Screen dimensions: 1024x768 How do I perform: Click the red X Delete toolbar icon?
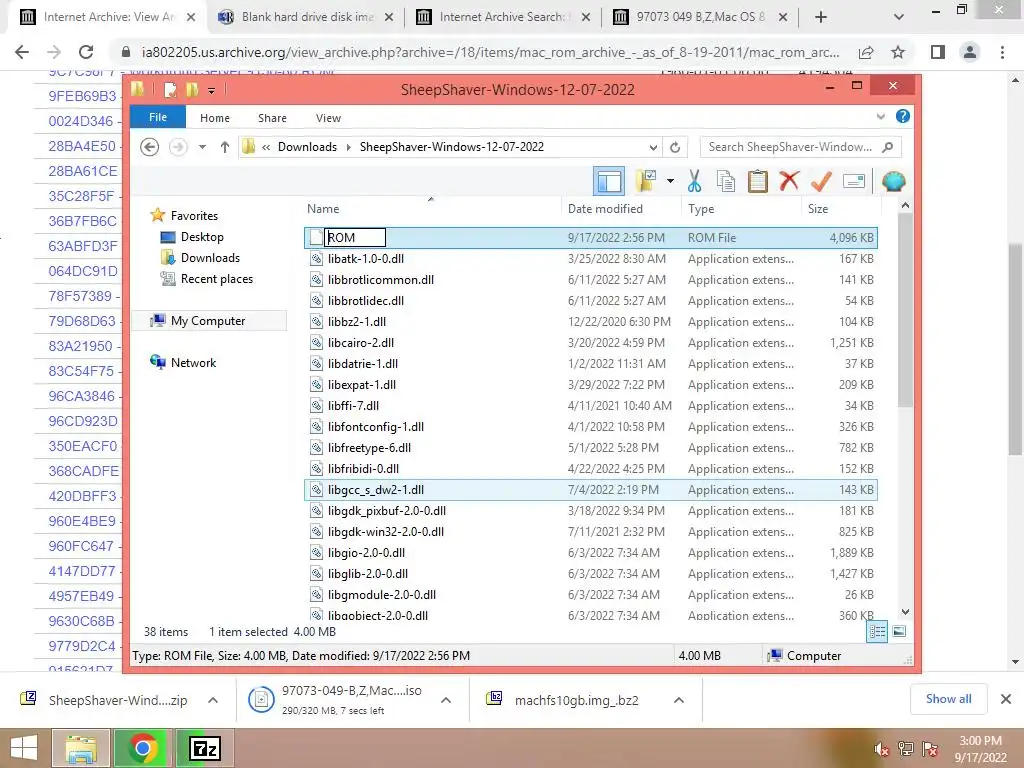coord(790,181)
